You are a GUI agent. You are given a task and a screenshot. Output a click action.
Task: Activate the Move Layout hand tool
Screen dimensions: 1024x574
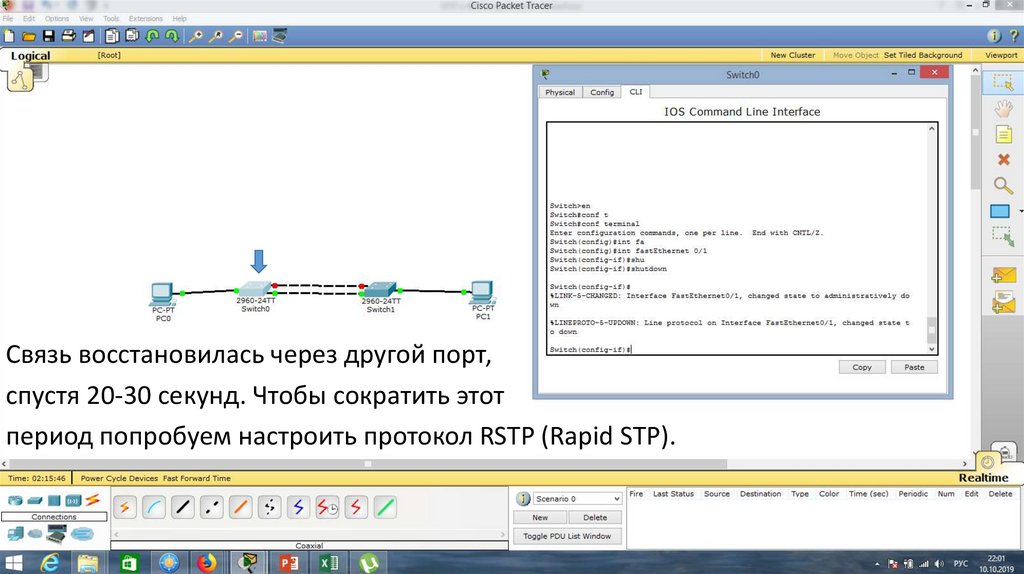coord(1003,108)
